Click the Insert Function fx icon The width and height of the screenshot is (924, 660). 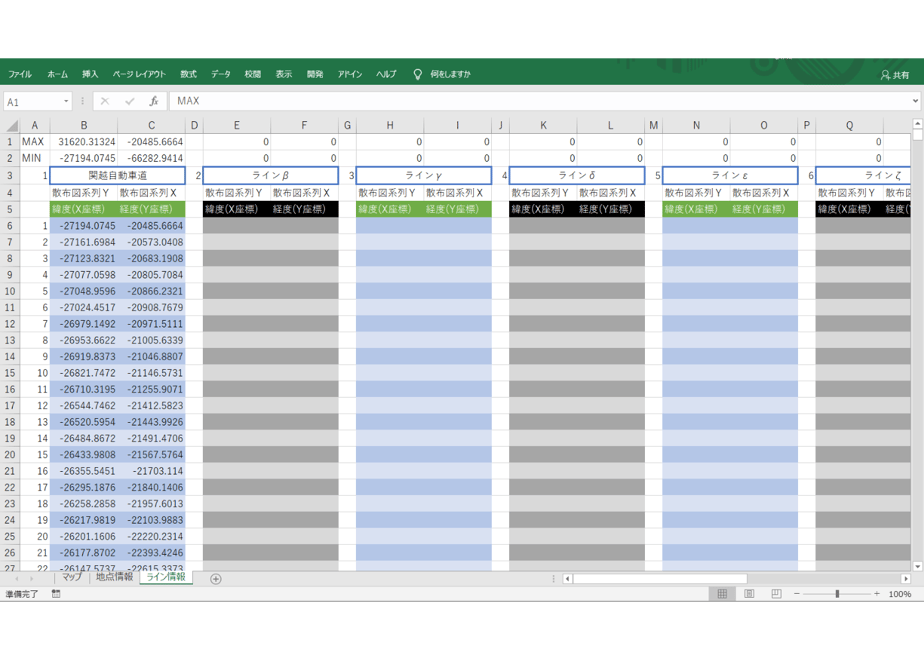(154, 101)
